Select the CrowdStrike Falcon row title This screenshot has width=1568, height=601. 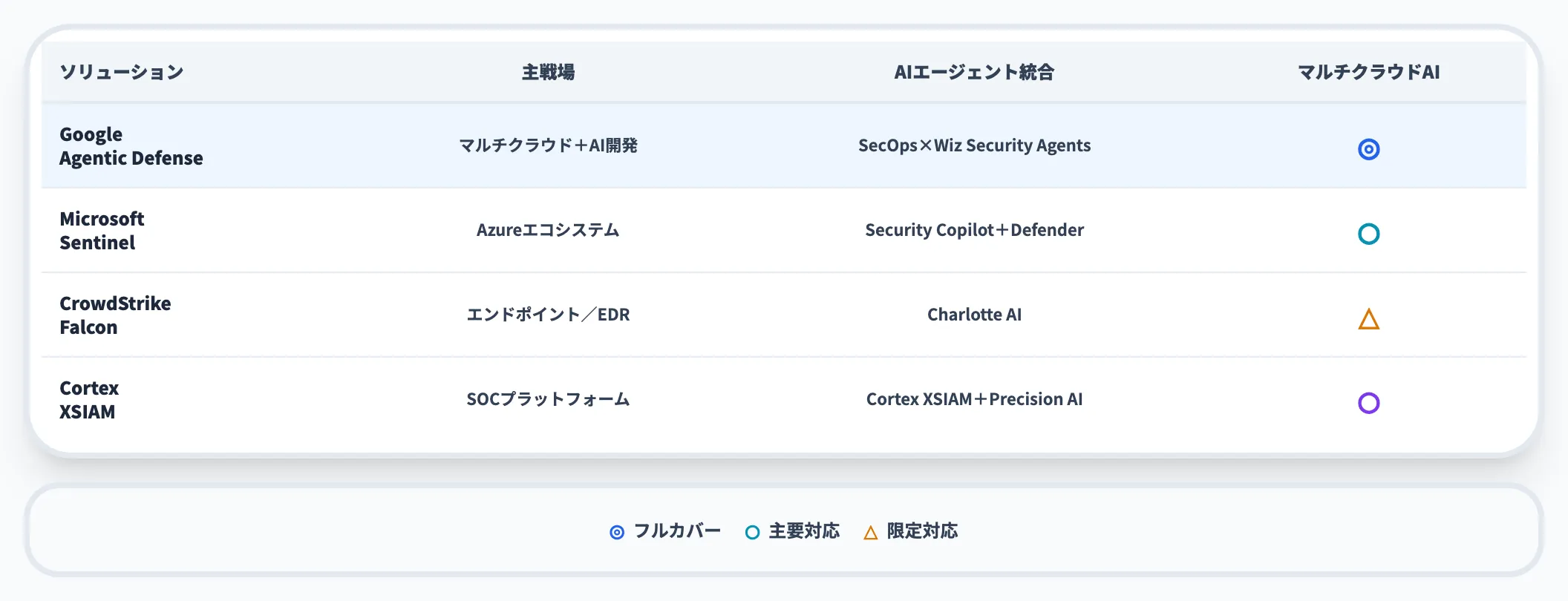(x=115, y=315)
